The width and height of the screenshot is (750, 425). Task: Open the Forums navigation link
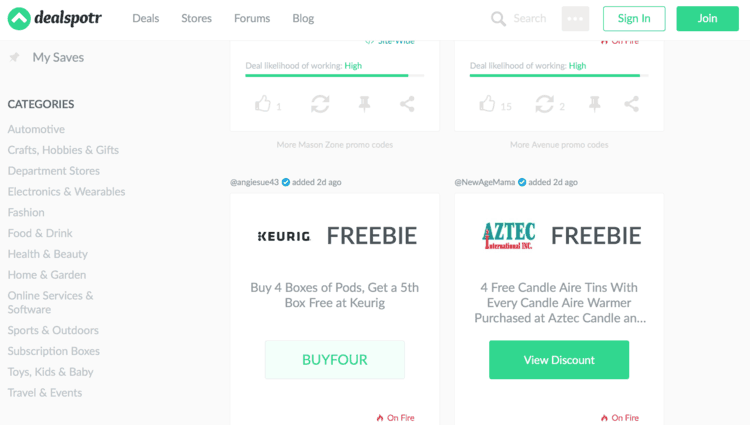[x=252, y=18]
